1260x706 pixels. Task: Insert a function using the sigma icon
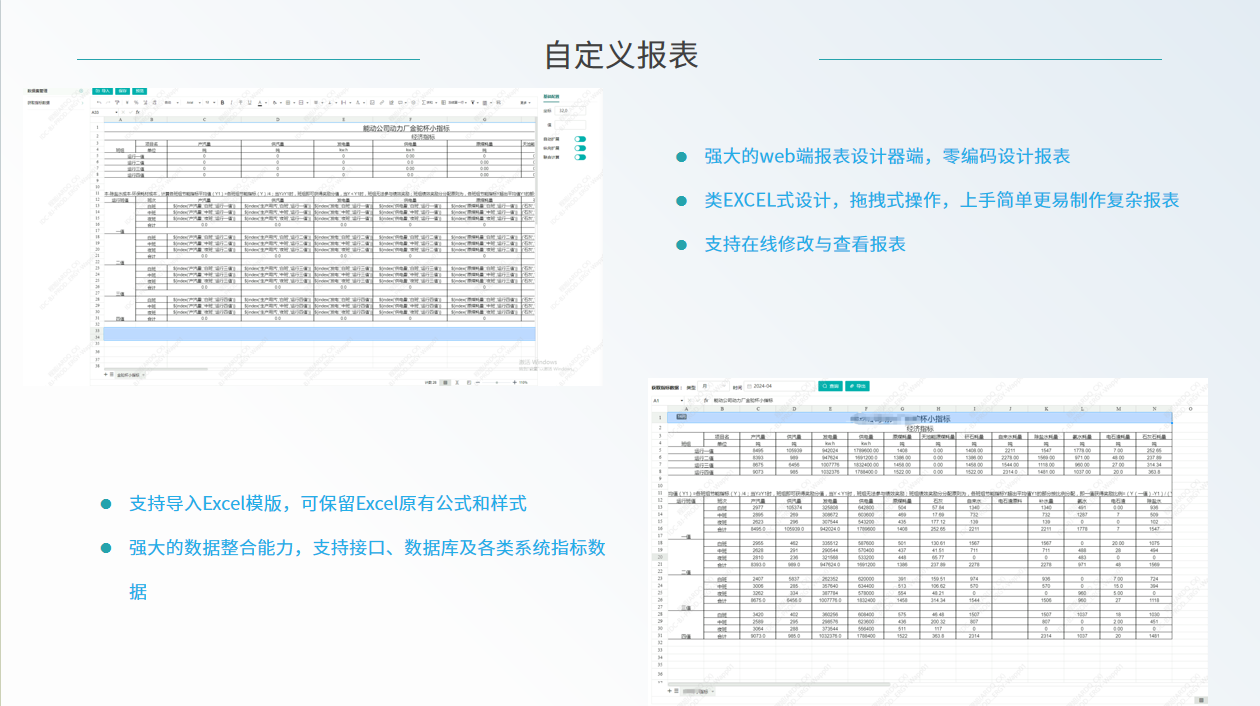click(424, 102)
